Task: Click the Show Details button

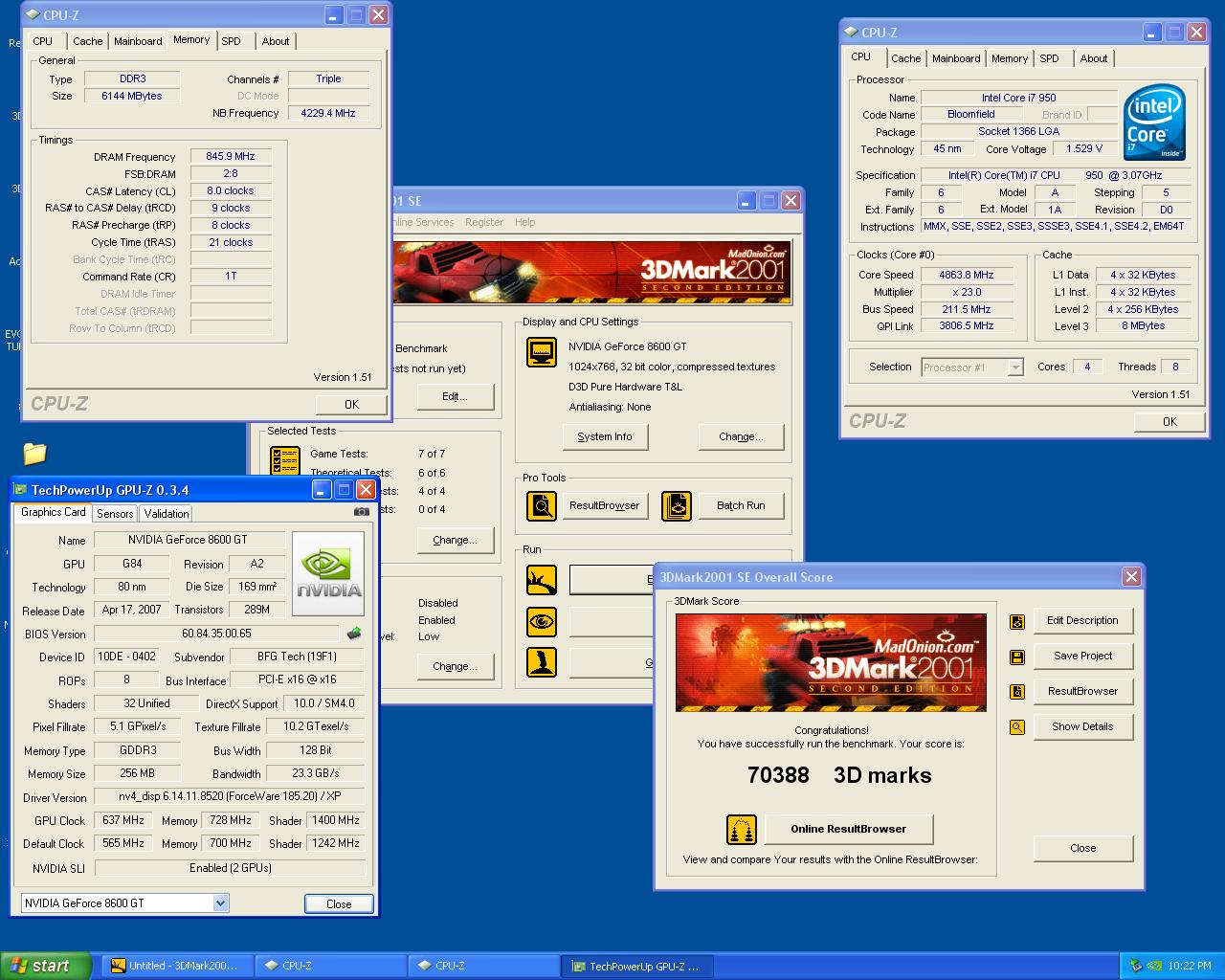Action: 1082,726
